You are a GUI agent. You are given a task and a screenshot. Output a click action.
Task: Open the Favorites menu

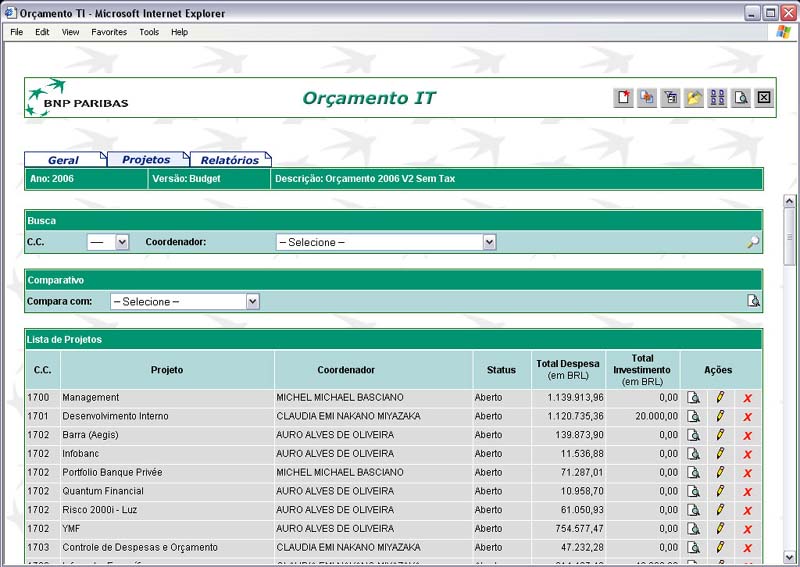pos(109,32)
